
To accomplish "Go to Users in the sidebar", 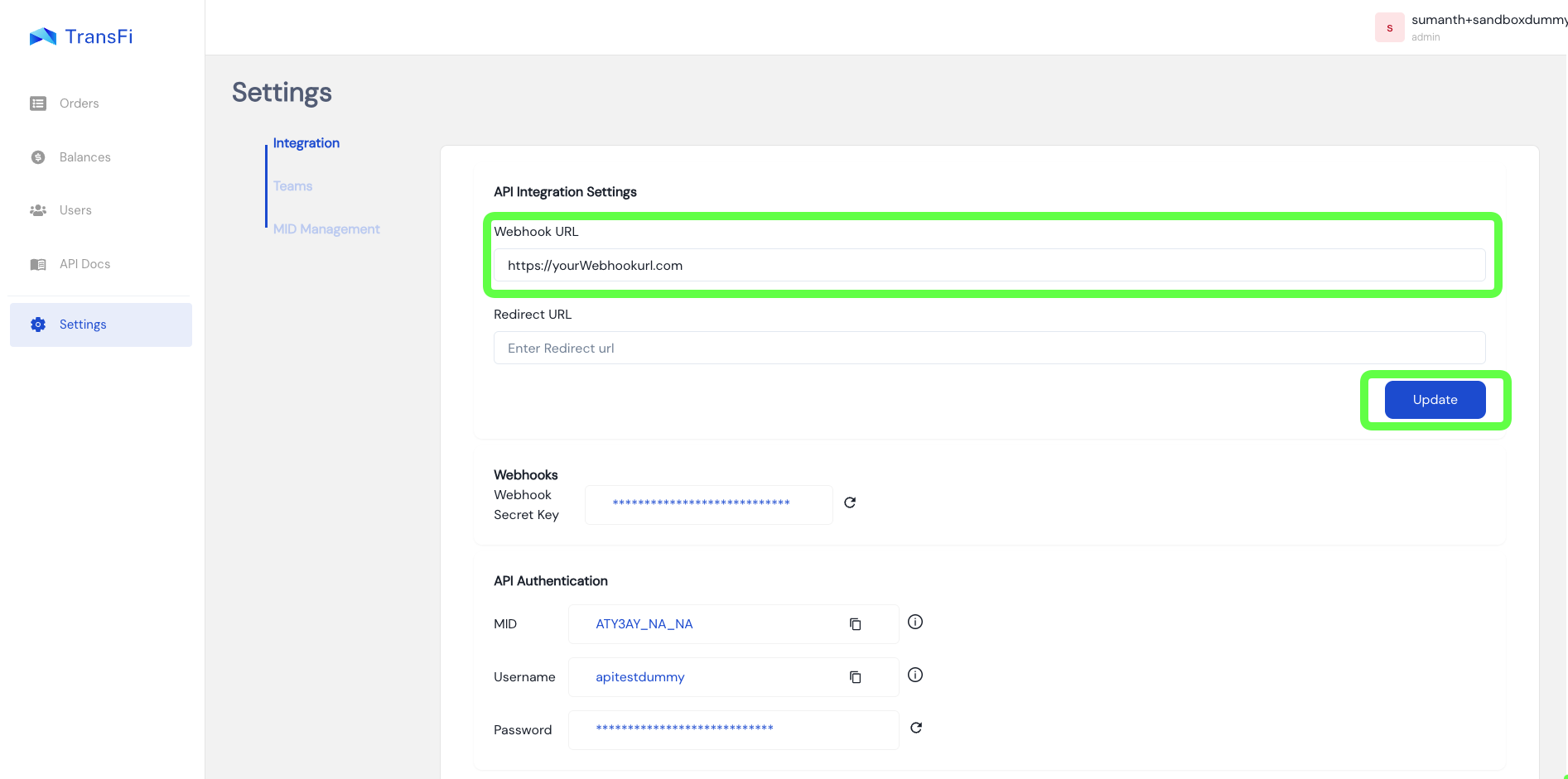I will pos(75,210).
